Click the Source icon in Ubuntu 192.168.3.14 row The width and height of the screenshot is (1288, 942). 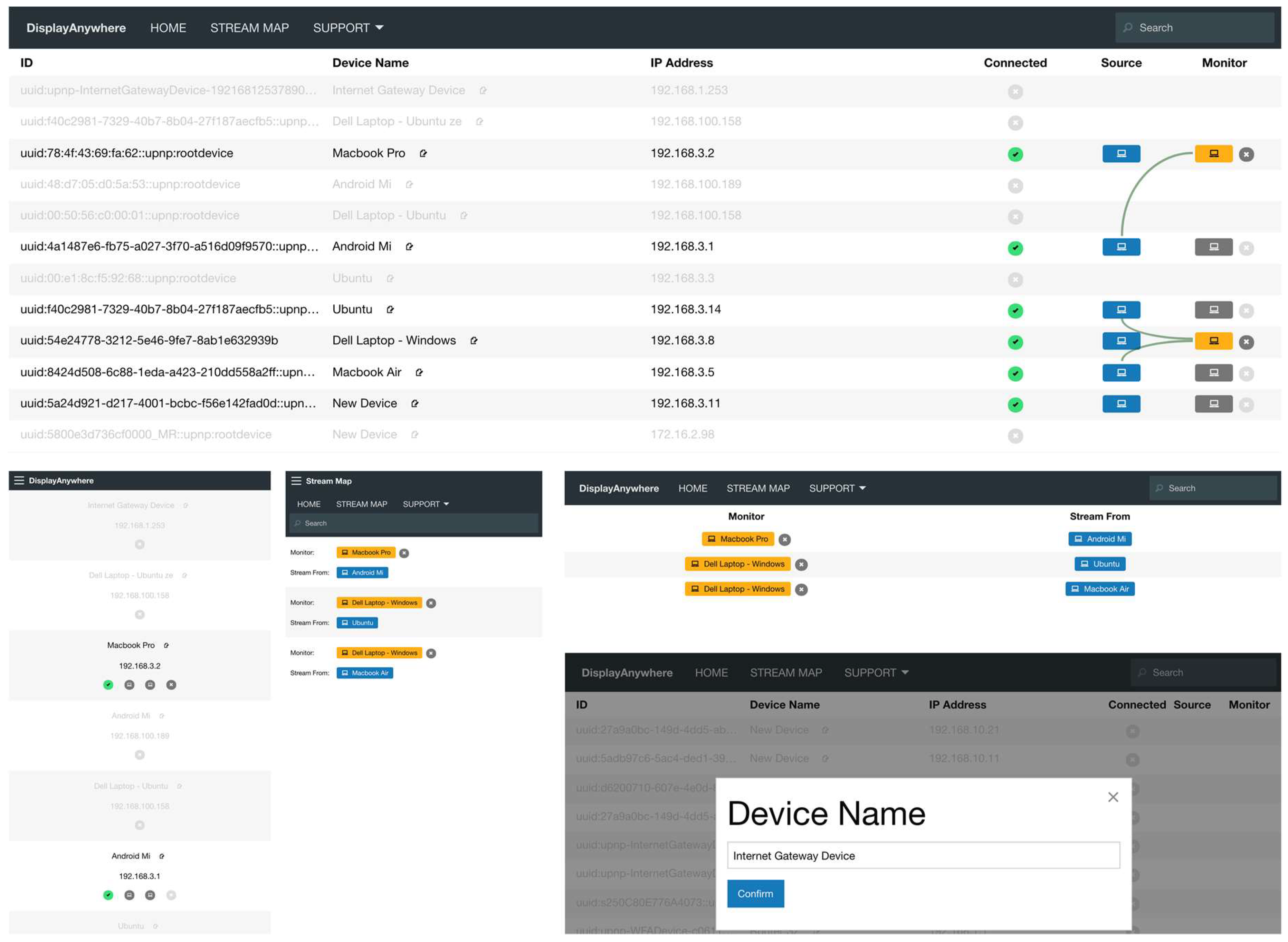1121,310
